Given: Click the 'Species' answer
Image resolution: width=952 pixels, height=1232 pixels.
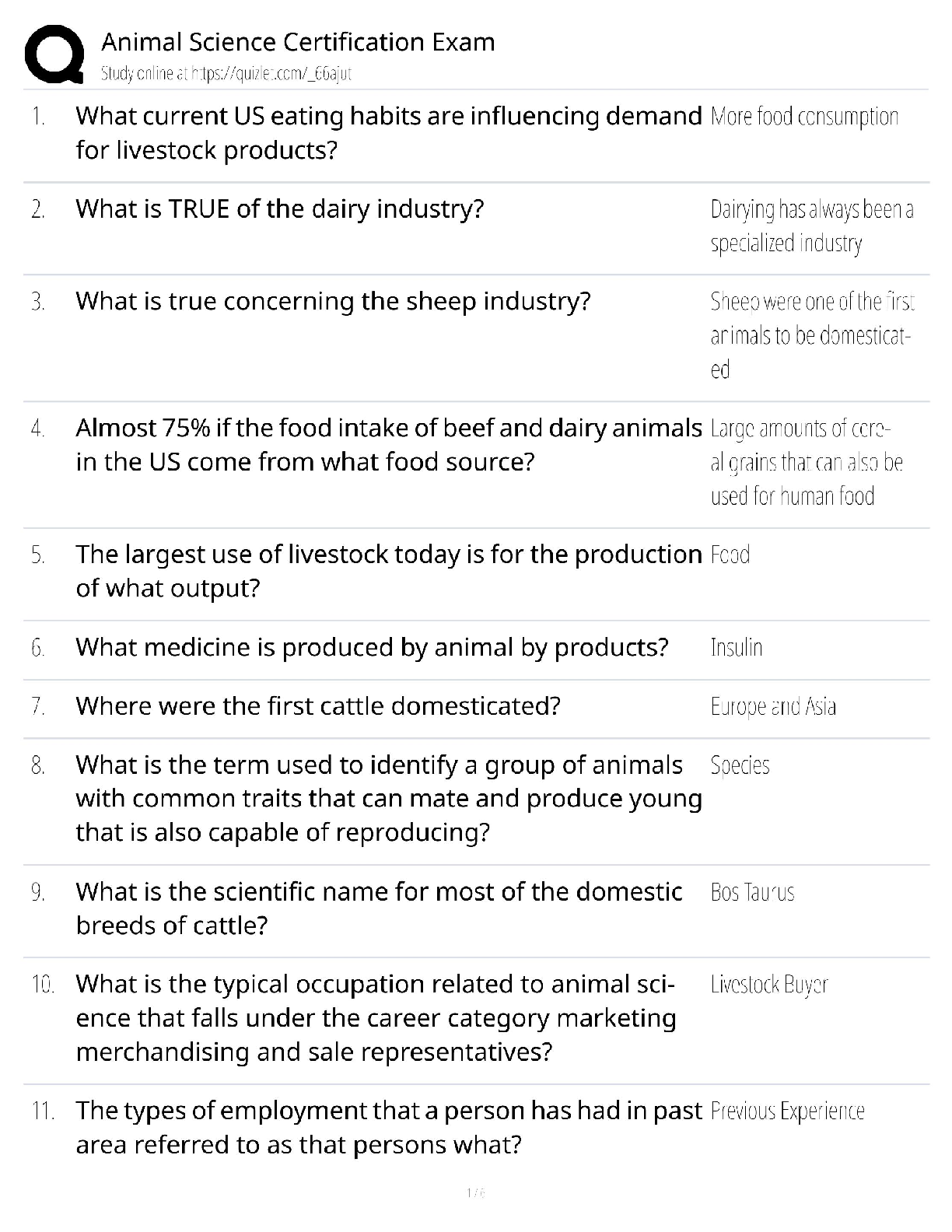Looking at the screenshot, I should [740, 765].
